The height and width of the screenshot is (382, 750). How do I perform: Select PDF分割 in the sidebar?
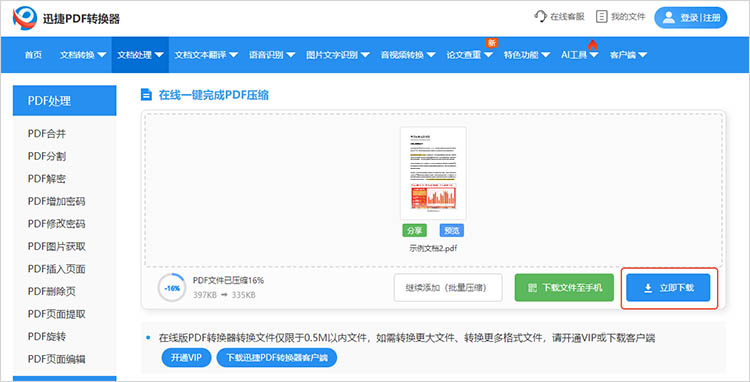47,156
